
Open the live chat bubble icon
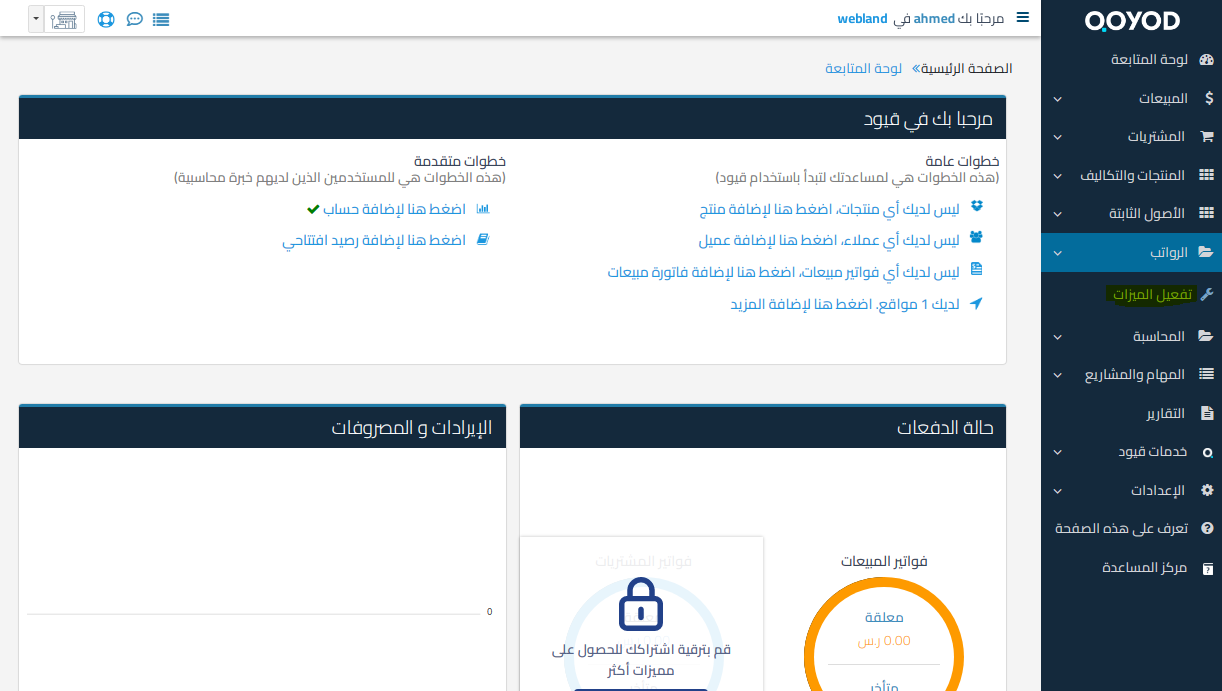click(x=135, y=19)
